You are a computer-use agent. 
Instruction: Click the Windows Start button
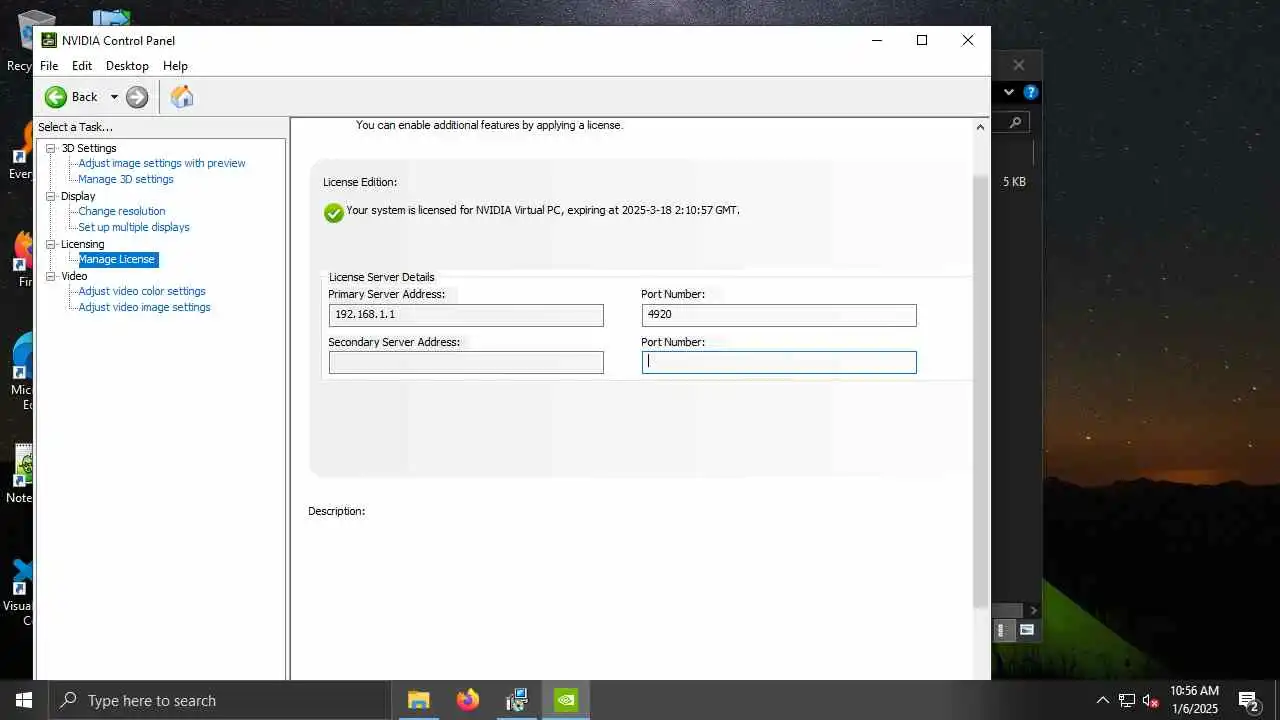24,700
